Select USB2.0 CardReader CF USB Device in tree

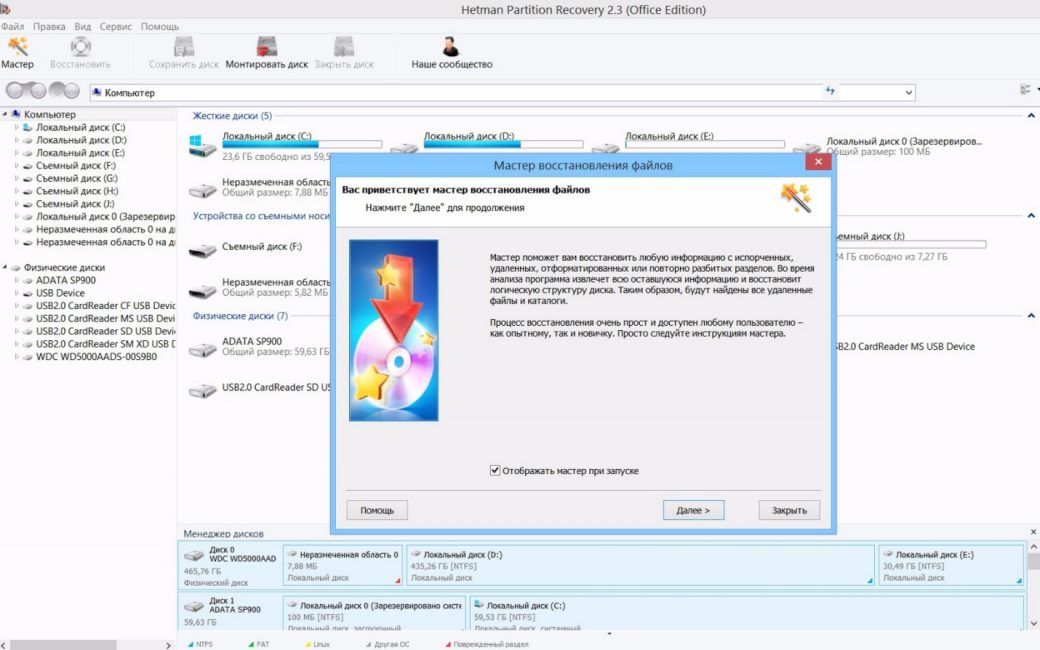click(x=105, y=306)
